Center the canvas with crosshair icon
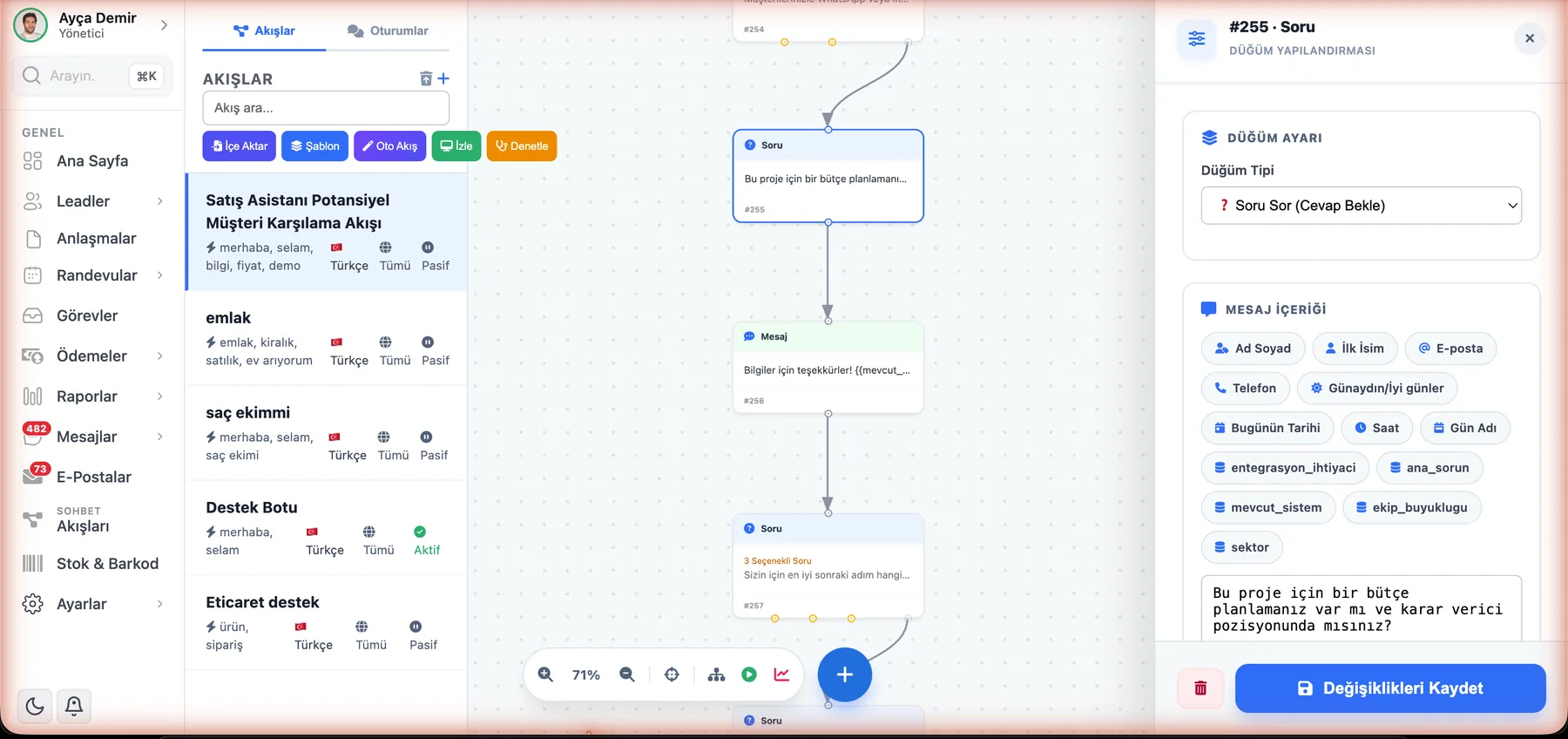 (x=672, y=675)
